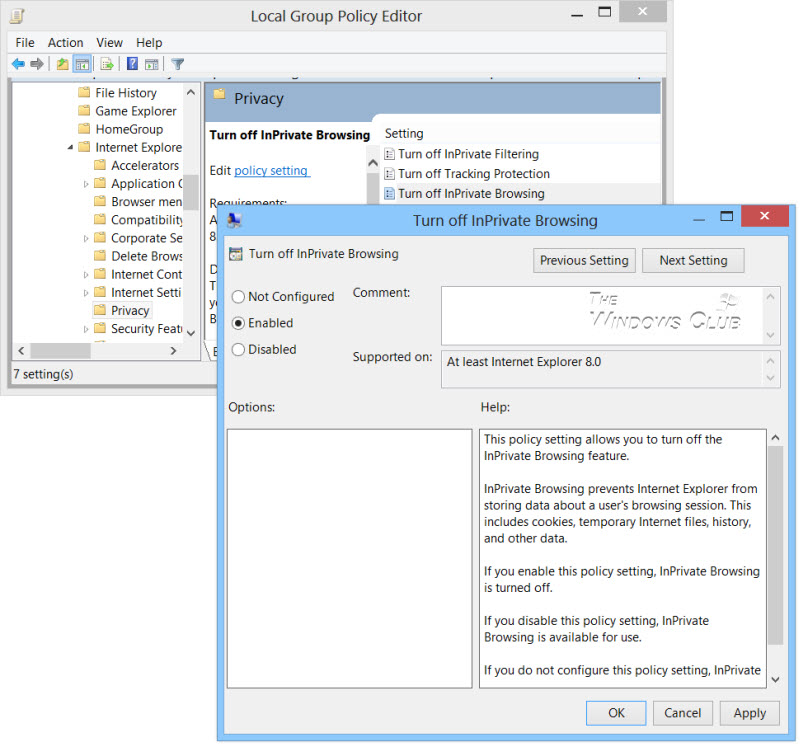Click the Forward arrow toolbar icon
The image size is (800, 744).
pos(37,64)
